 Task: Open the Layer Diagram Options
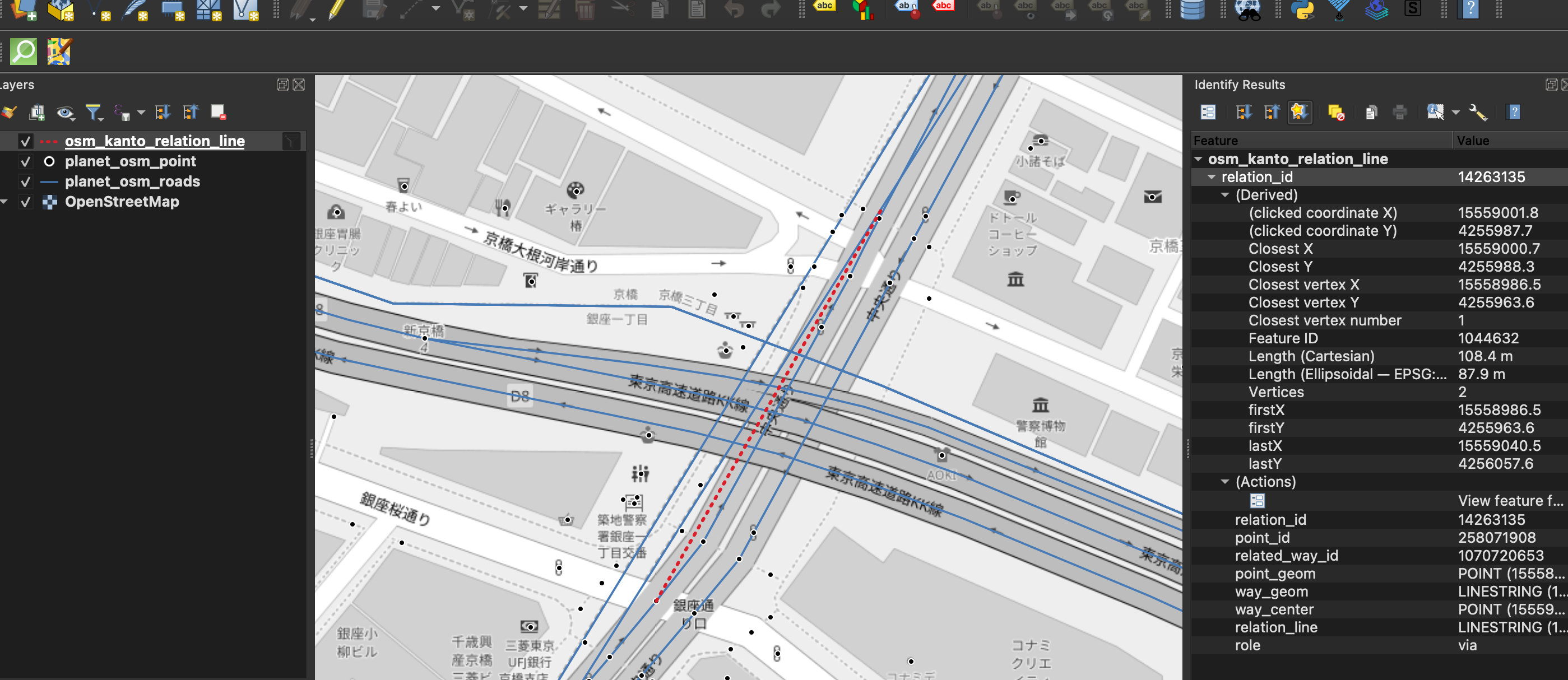point(864,9)
